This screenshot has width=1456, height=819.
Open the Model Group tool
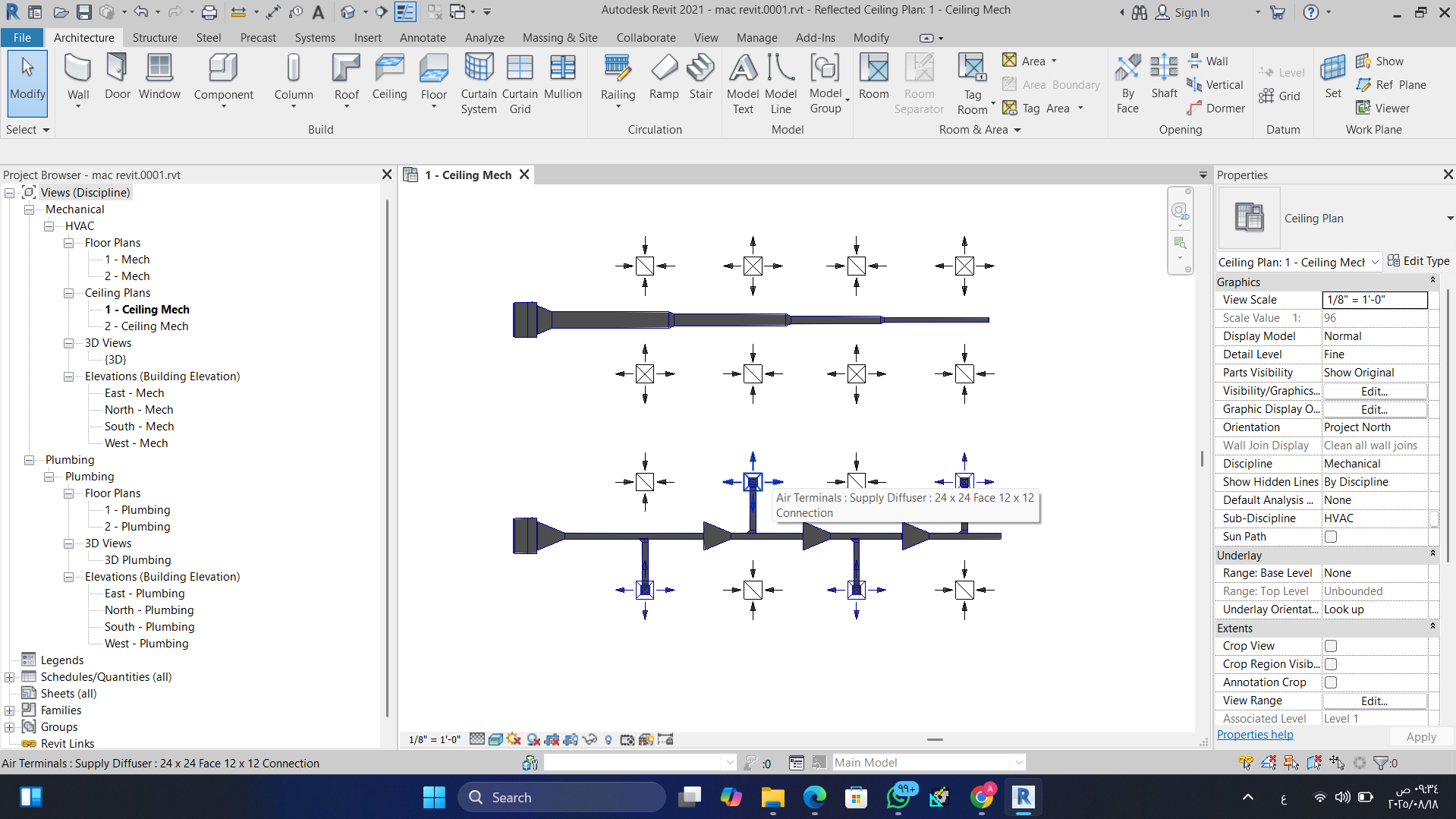(825, 83)
